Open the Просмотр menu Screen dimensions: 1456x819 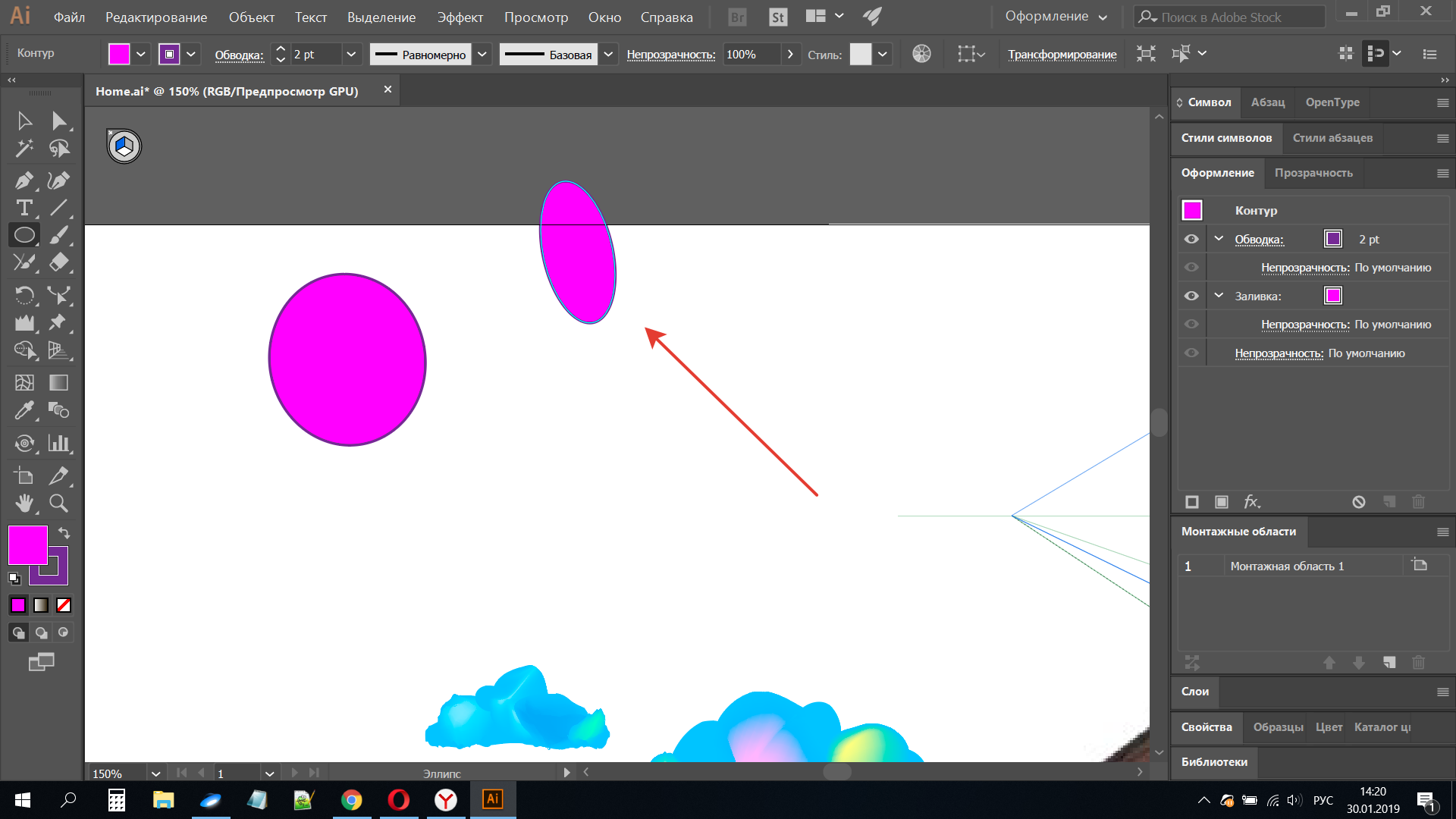(x=535, y=17)
